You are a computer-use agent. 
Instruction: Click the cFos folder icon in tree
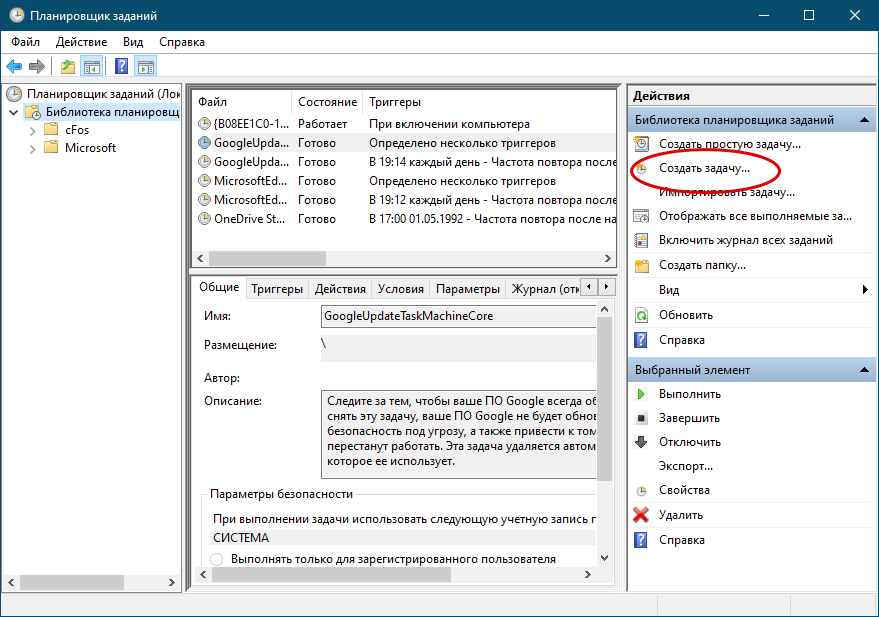(x=51, y=130)
